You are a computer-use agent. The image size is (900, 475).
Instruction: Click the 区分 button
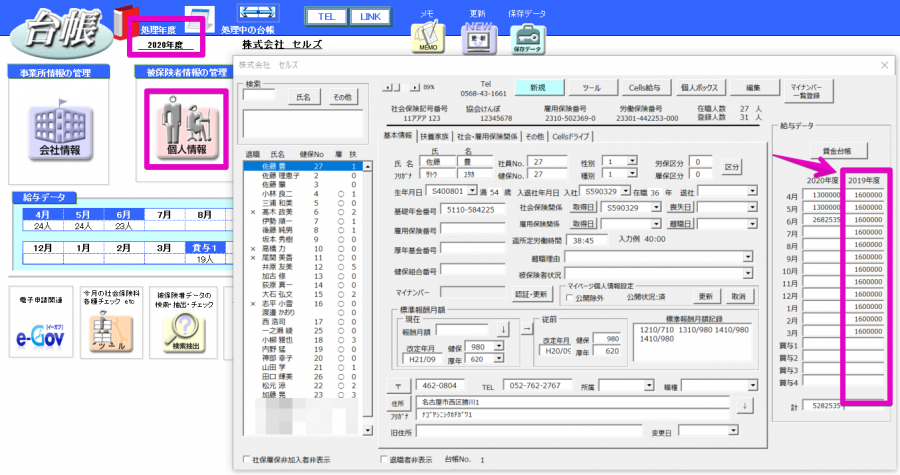731,167
